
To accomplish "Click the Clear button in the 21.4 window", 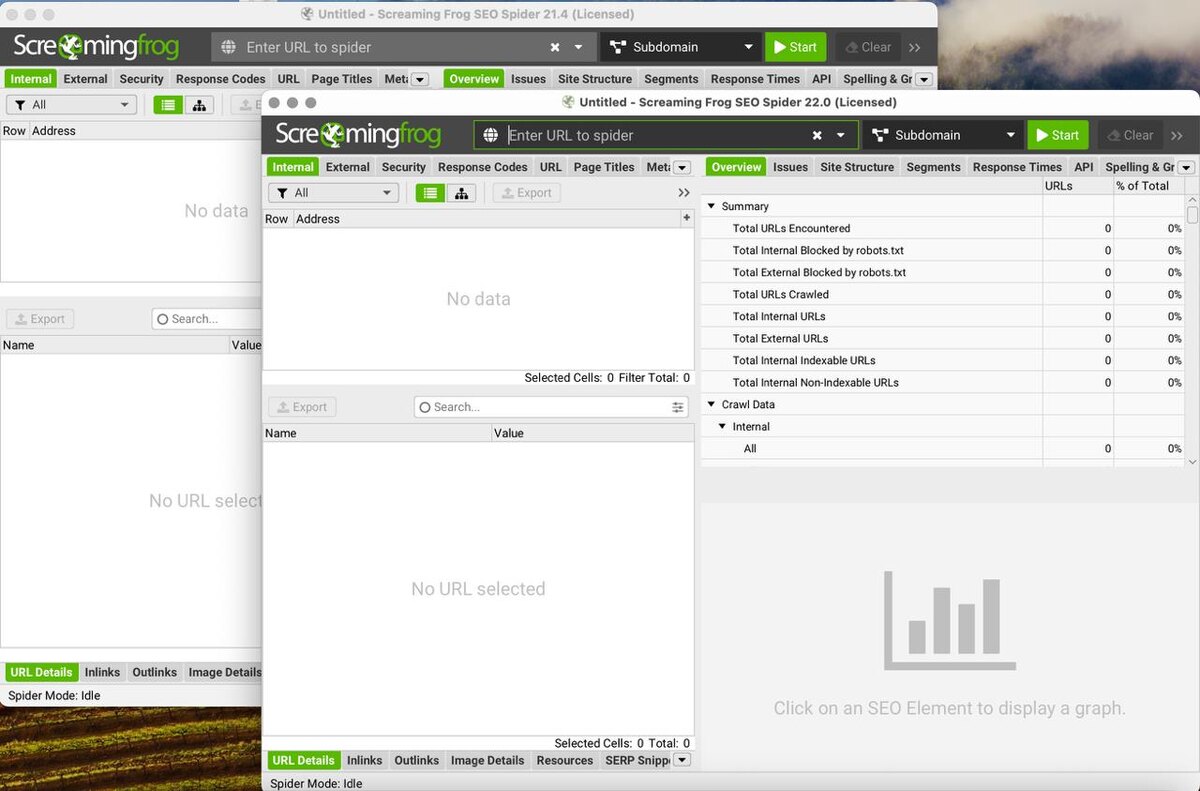I will [x=866, y=47].
